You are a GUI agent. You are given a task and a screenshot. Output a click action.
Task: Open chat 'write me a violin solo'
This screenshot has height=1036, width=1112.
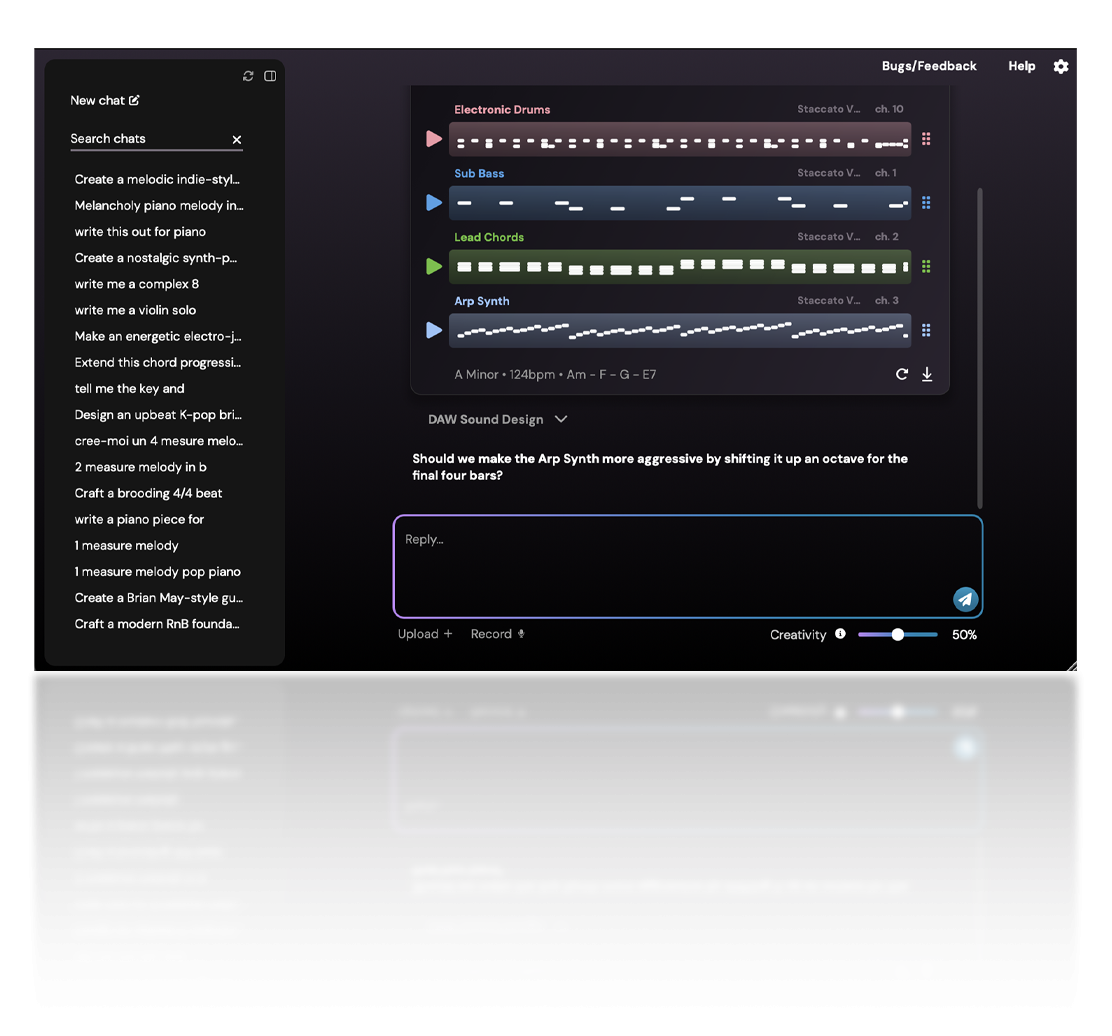[135, 311]
